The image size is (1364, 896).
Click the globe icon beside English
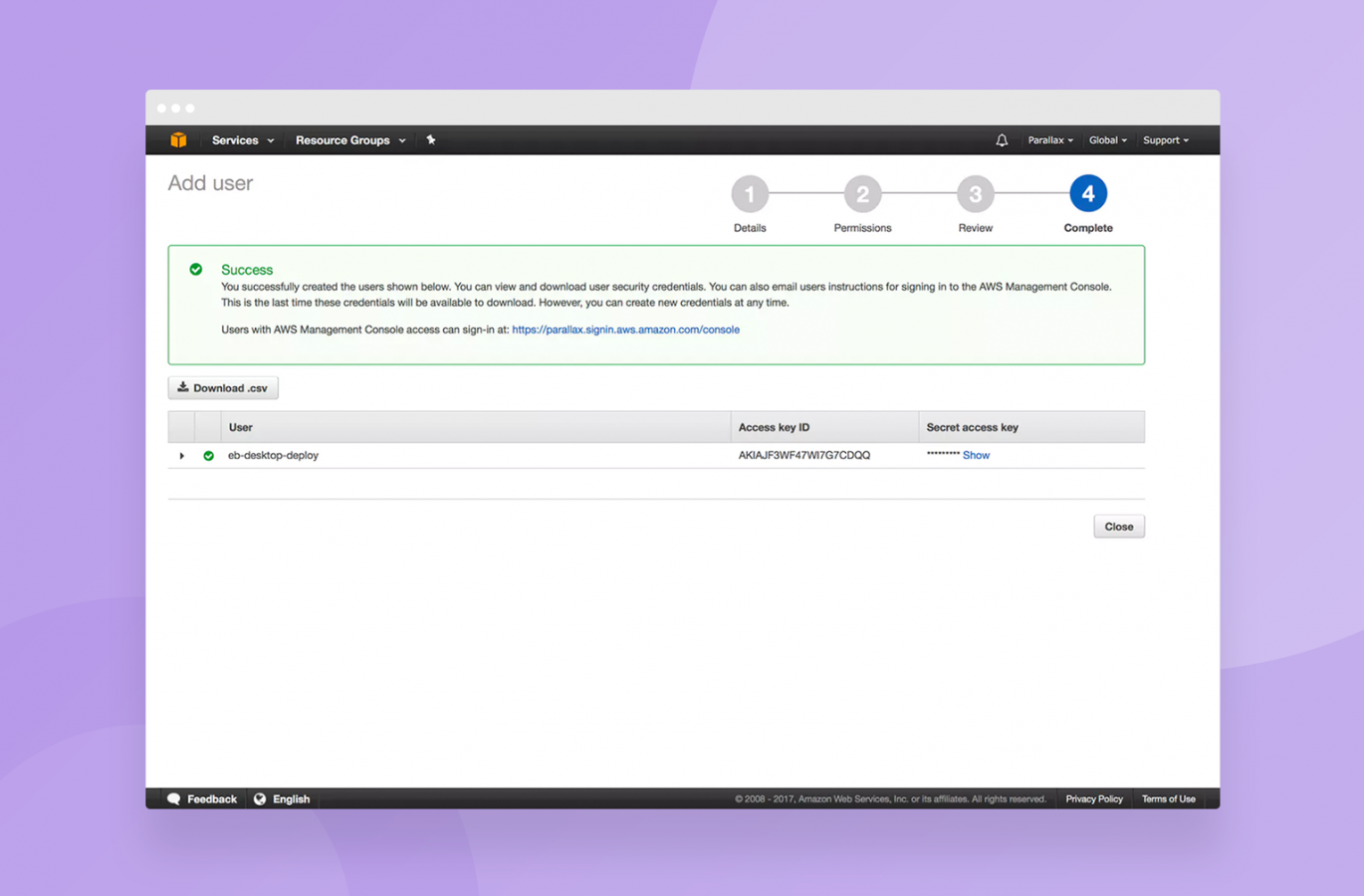260,799
